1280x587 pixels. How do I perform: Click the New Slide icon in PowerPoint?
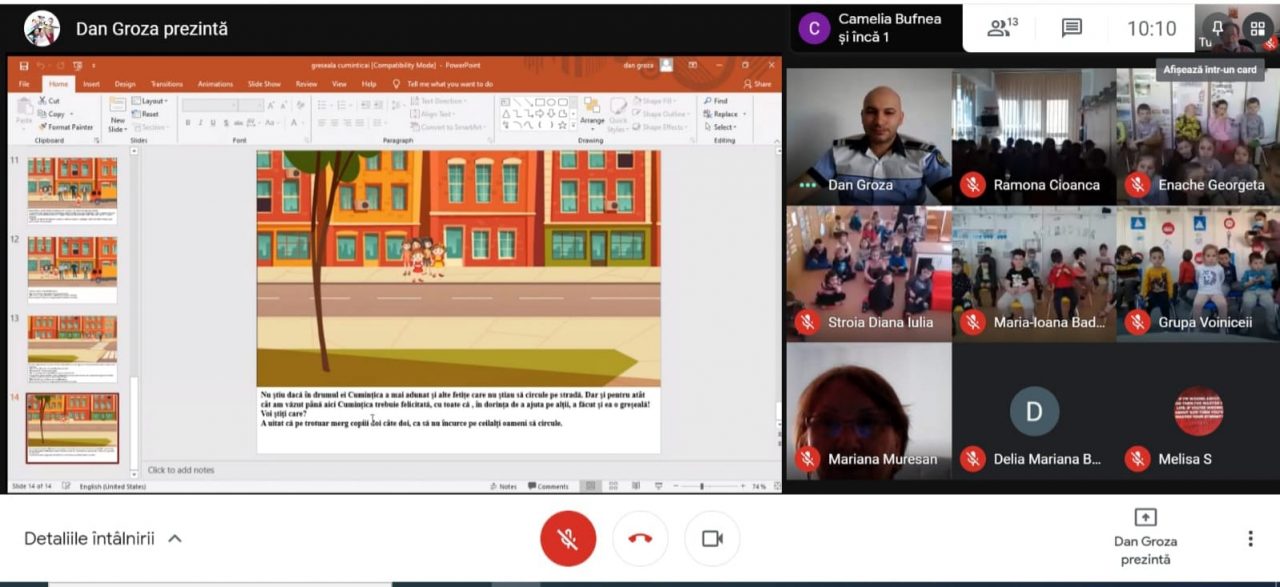(118, 114)
